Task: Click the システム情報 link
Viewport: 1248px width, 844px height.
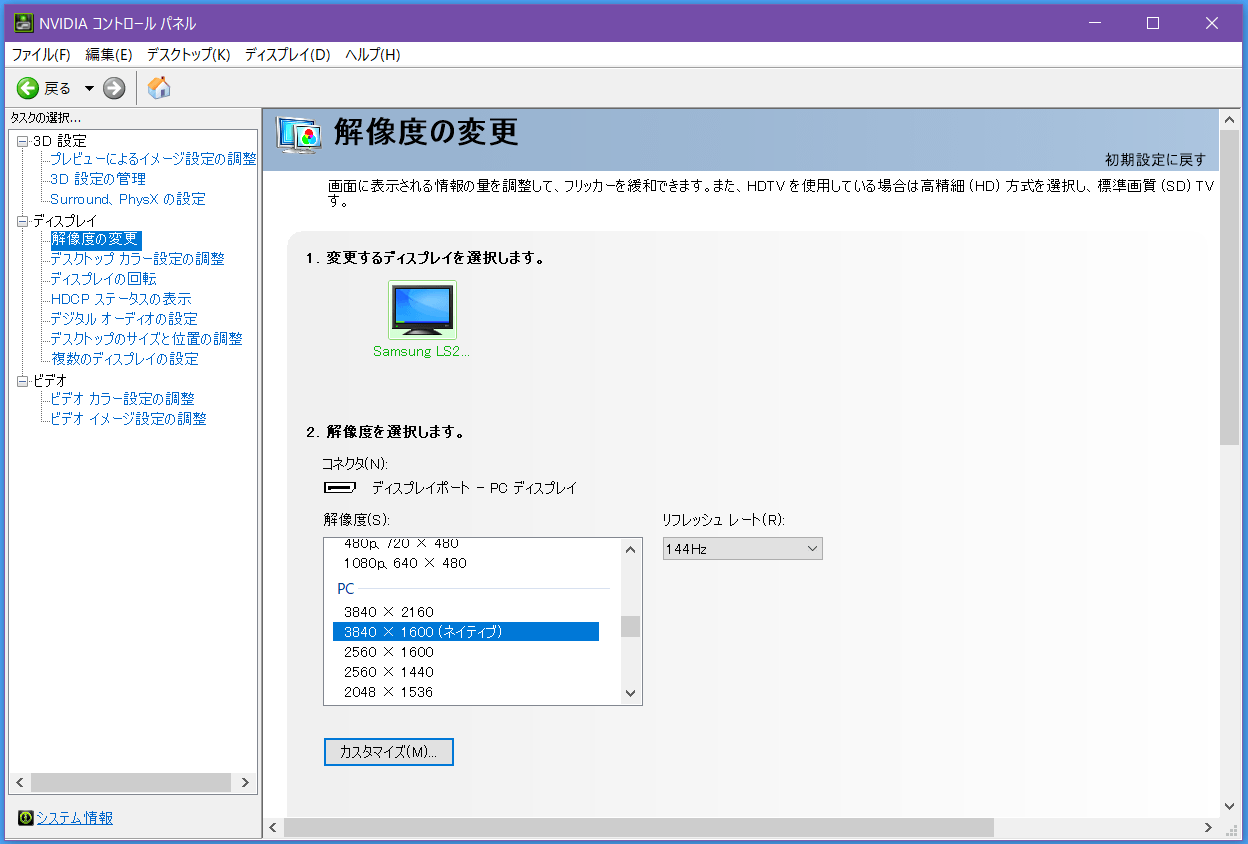Action: click(x=75, y=818)
